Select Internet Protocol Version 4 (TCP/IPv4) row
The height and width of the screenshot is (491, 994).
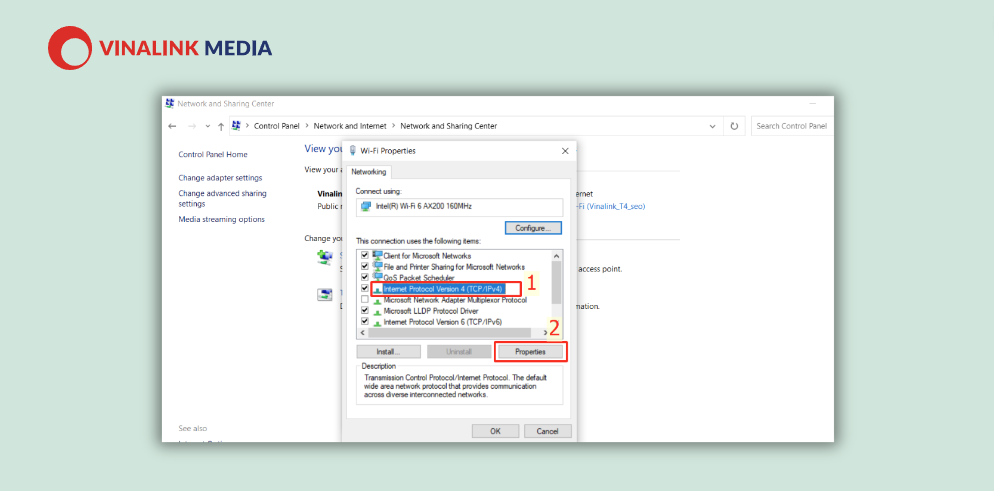tap(443, 289)
